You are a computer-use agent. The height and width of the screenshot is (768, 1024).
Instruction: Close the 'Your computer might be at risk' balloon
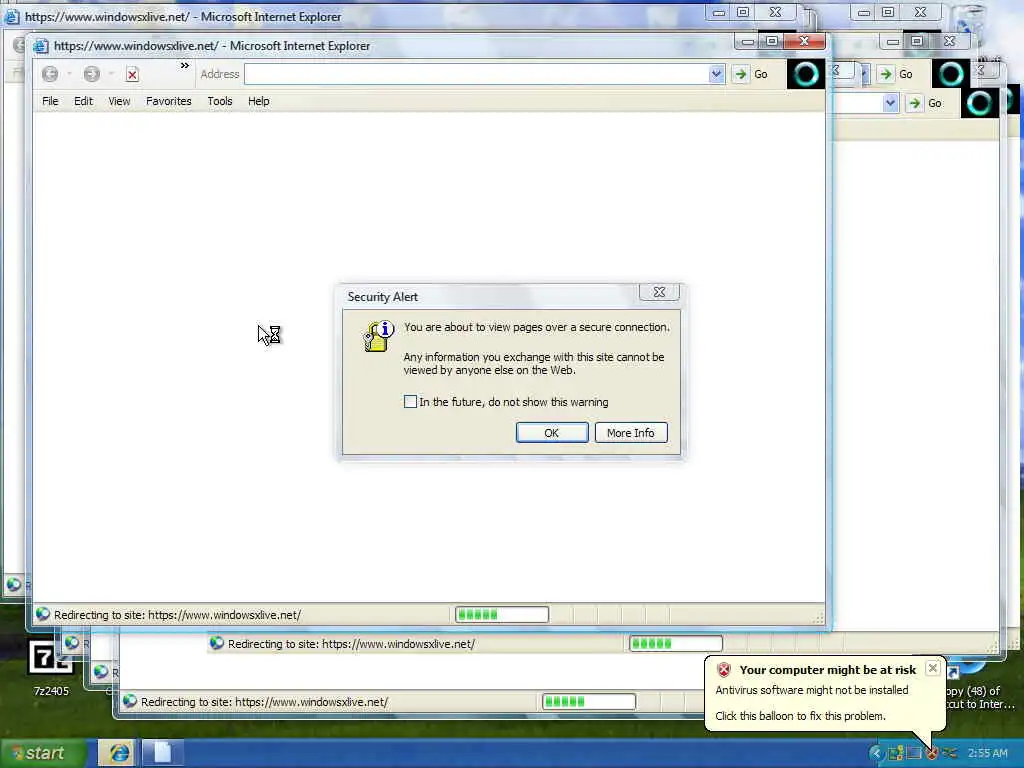(933, 668)
